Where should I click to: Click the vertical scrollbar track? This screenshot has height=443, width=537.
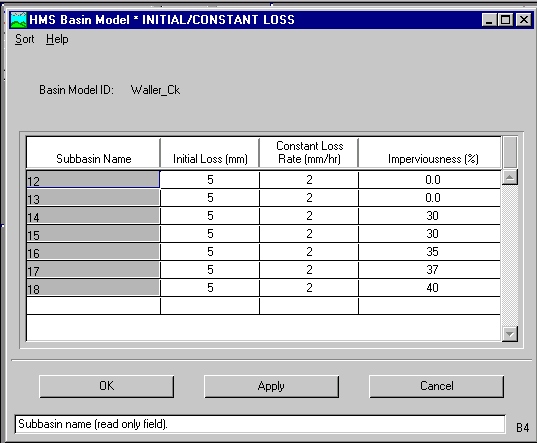510,255
